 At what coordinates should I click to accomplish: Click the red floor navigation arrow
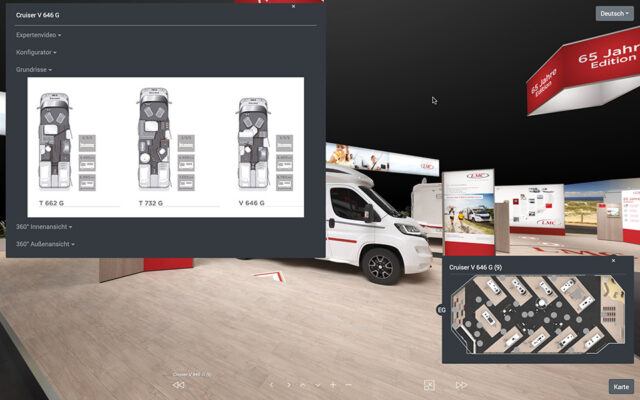click(x=269, y=276)
